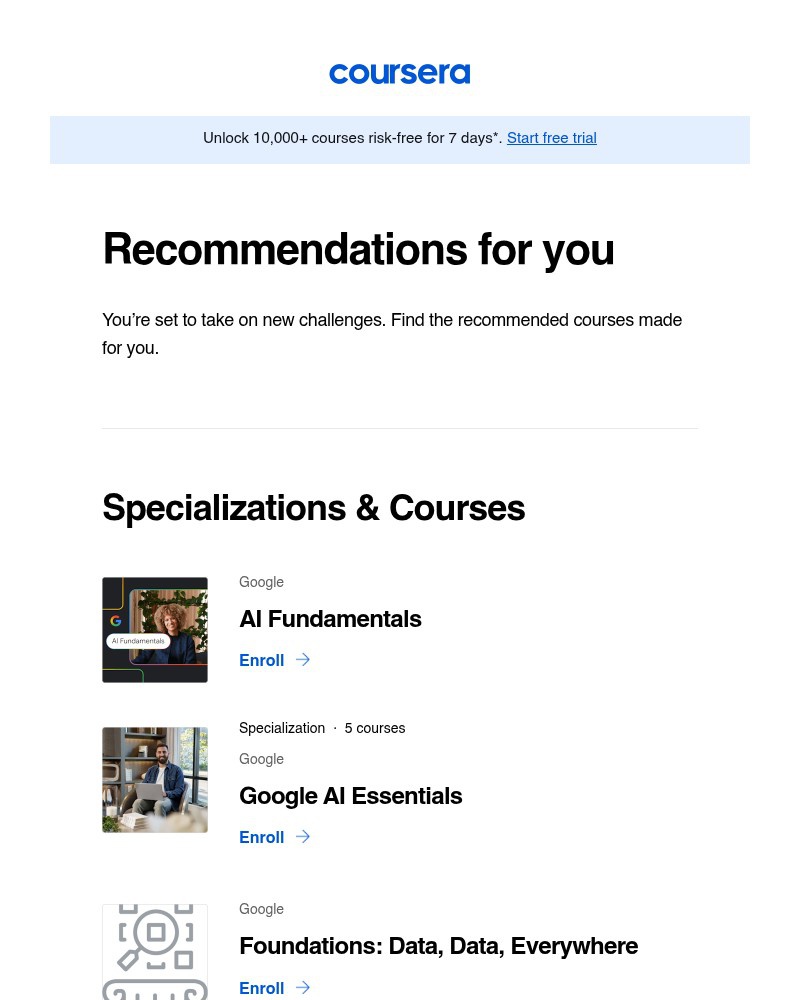The height and width of the screenshot is (1000, 800).
Task: Click the Google provider label above AI Fundamentals
Action: click(x=261, y=582)
